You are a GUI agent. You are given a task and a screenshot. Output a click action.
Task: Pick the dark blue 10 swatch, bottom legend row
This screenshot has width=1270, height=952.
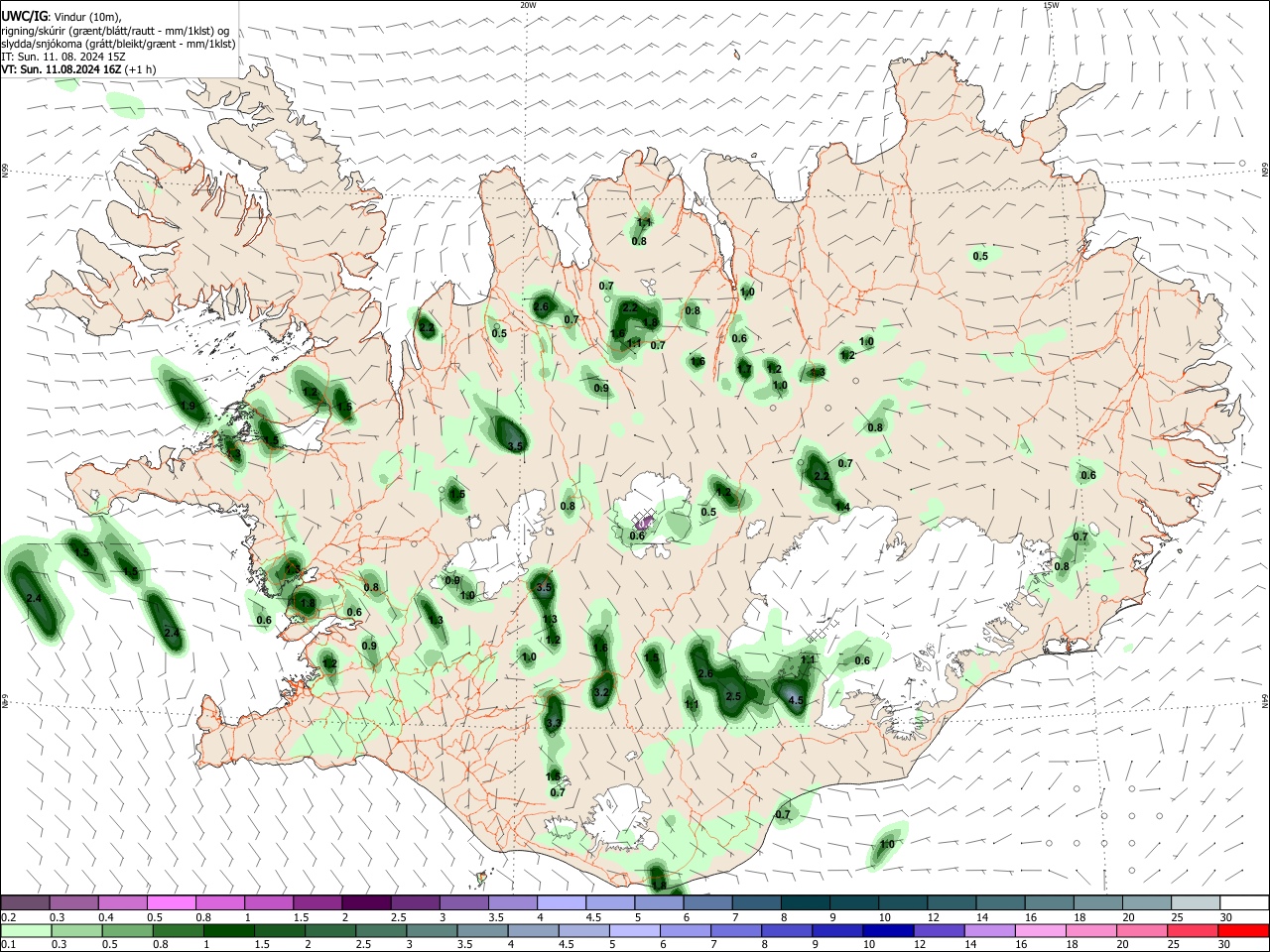(886, 931)
